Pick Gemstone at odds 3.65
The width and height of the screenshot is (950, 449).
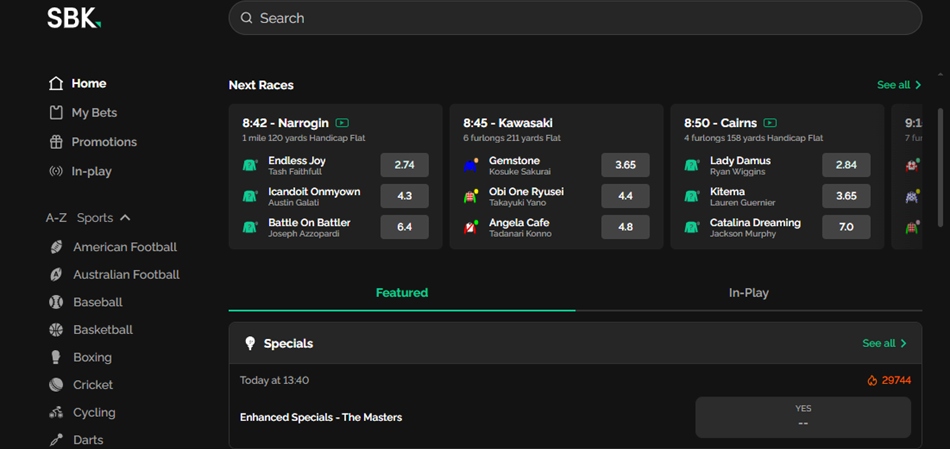(625, 165)
